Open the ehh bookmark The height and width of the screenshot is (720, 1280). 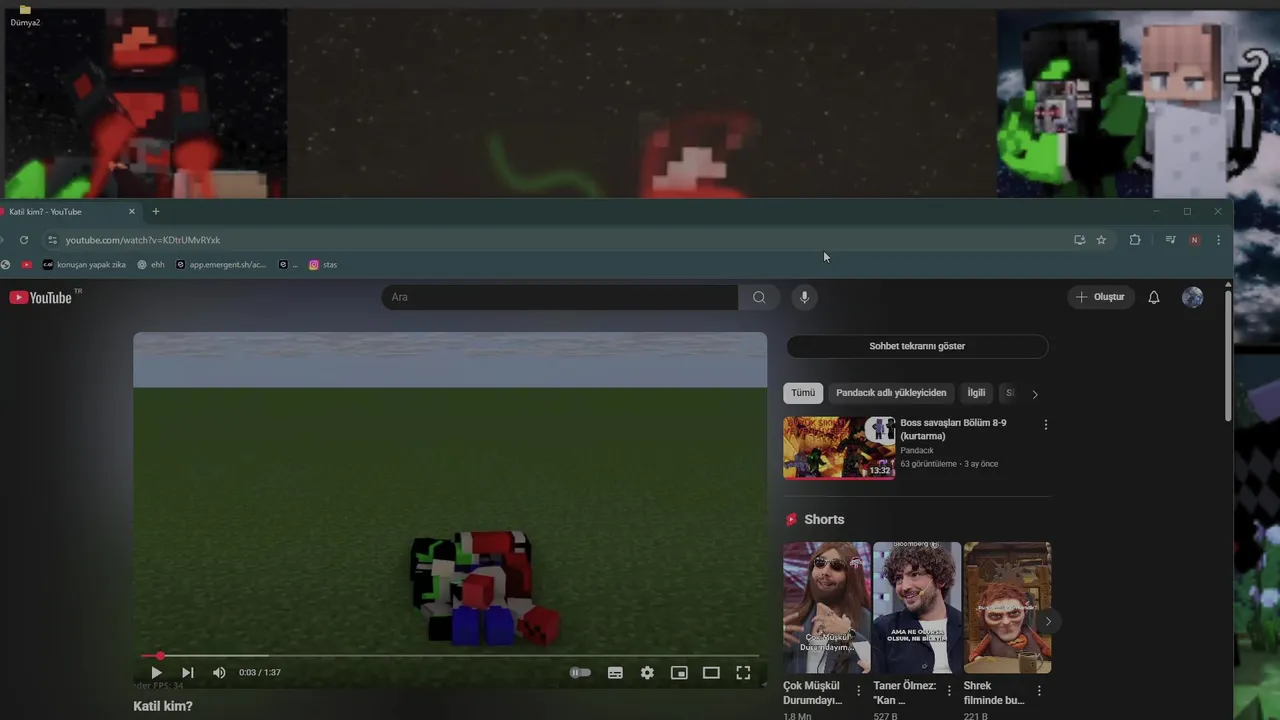pos(151,265)
